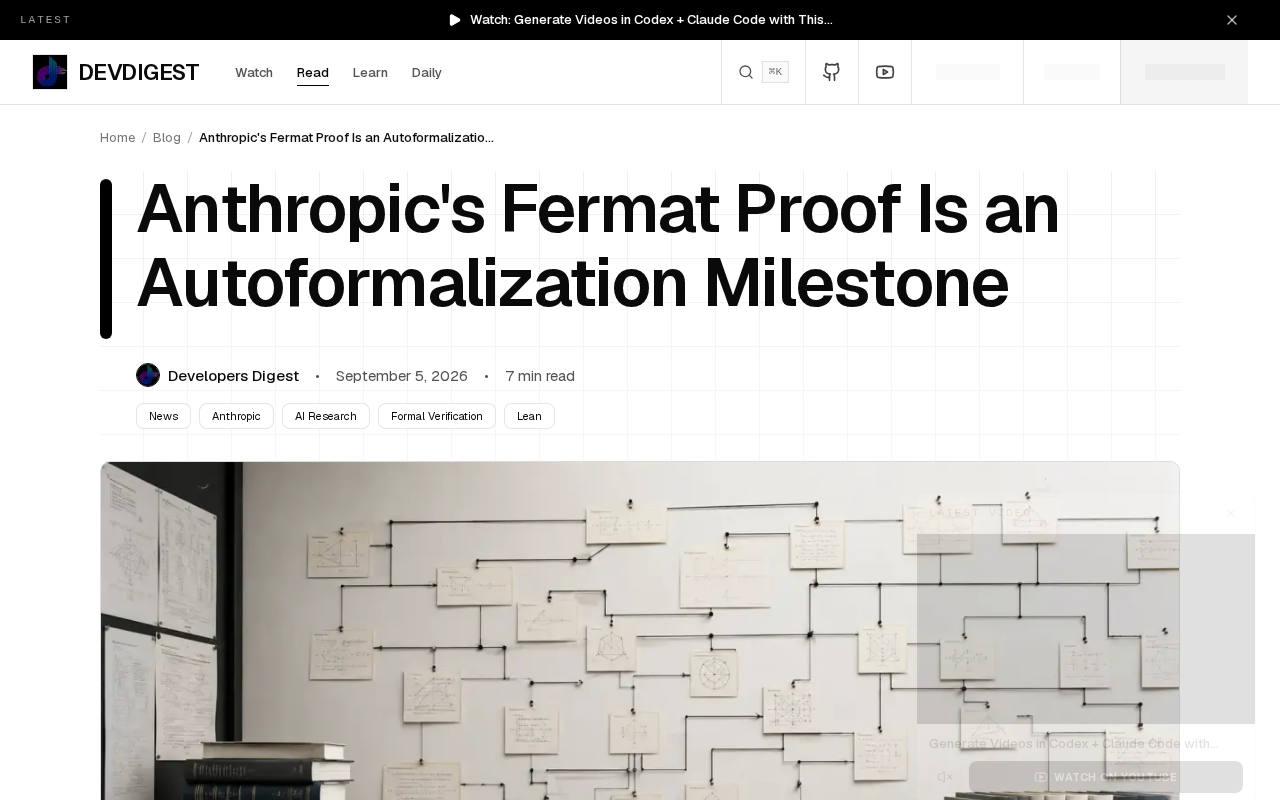Click the Developers Digest author avatar
This screenshot has width=1280, height=800.
(148, 375)
